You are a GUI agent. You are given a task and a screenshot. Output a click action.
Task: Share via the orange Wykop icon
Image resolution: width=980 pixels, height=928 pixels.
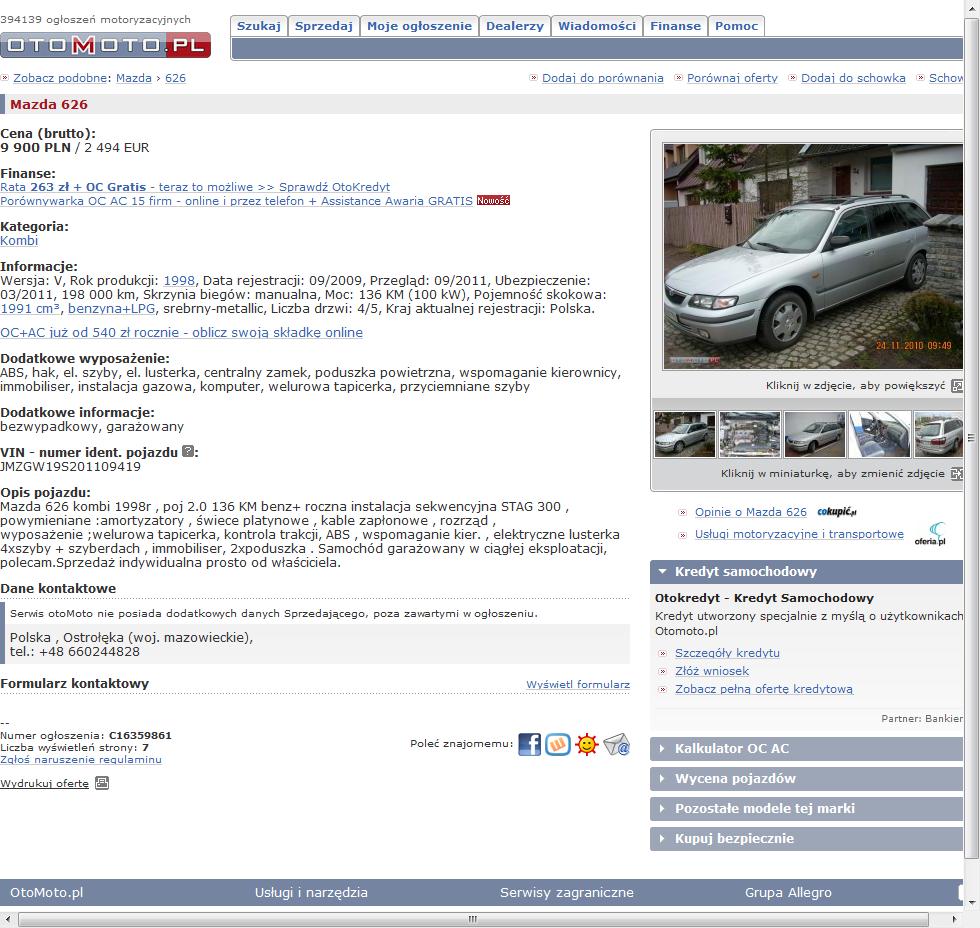tap(558, 744)
